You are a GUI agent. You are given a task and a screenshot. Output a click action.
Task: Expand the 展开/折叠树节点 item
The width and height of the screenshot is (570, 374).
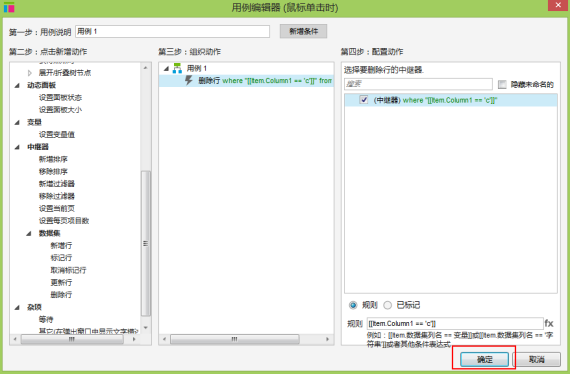pos(30,73)
